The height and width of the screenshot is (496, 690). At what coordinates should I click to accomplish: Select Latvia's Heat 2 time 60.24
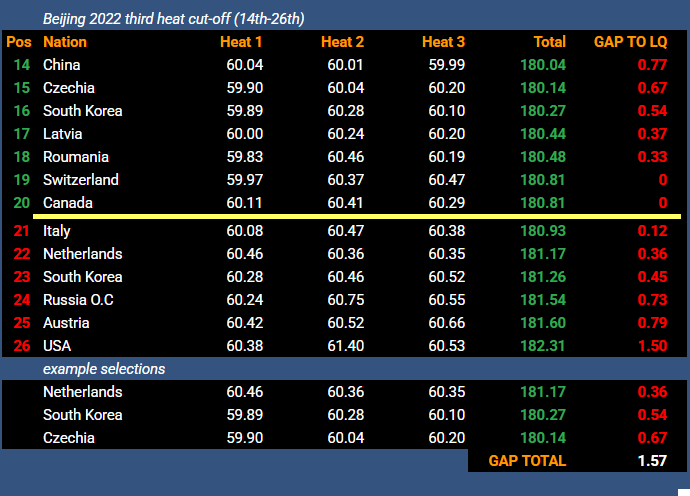[345, 134]
